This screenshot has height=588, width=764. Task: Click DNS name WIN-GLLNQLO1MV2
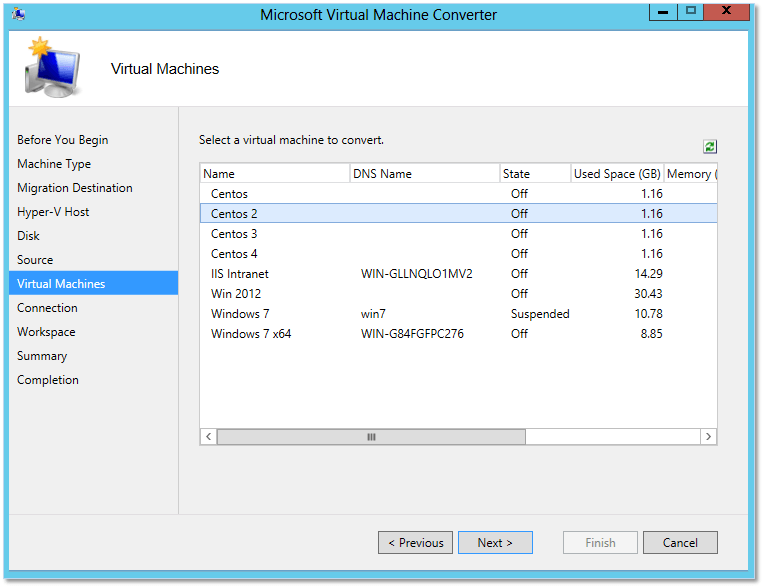pyautogui.click(x=417, y=274)
